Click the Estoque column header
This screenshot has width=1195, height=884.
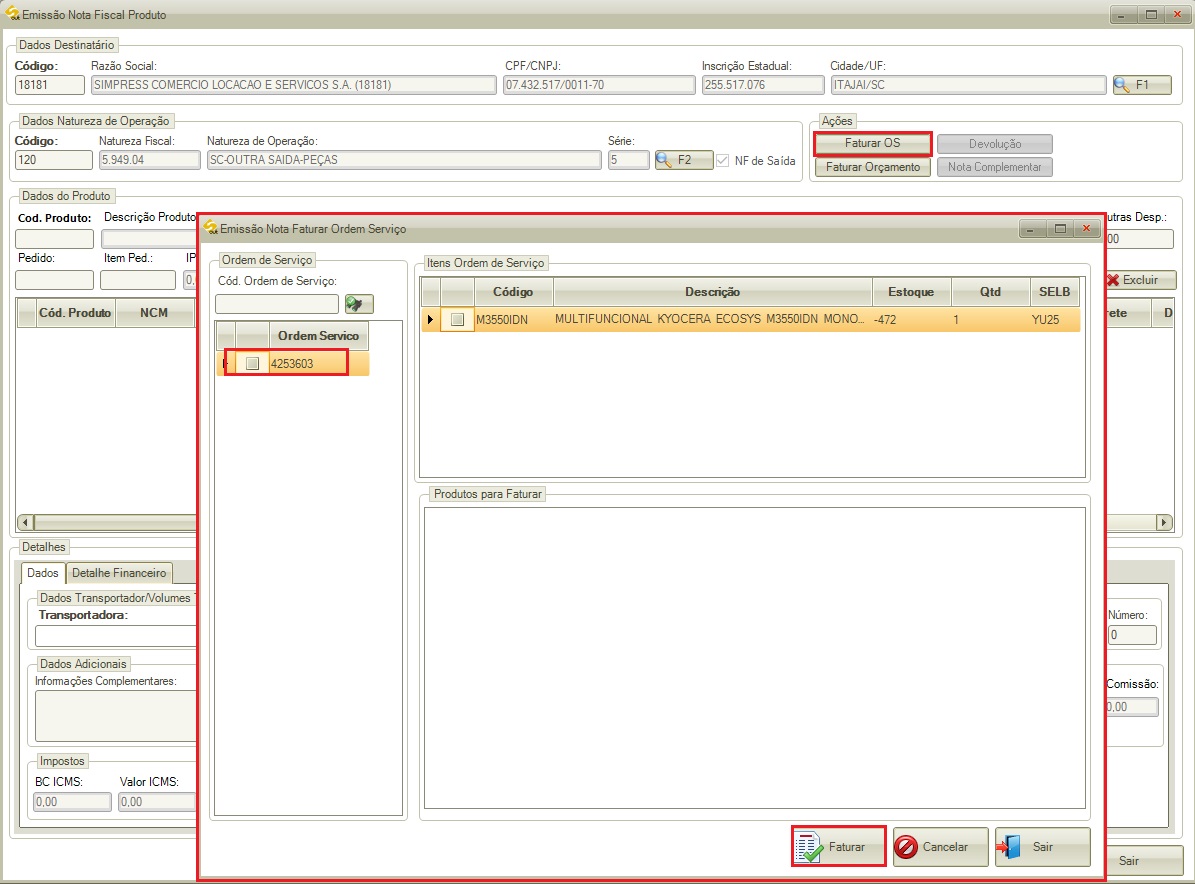(911, 292)
